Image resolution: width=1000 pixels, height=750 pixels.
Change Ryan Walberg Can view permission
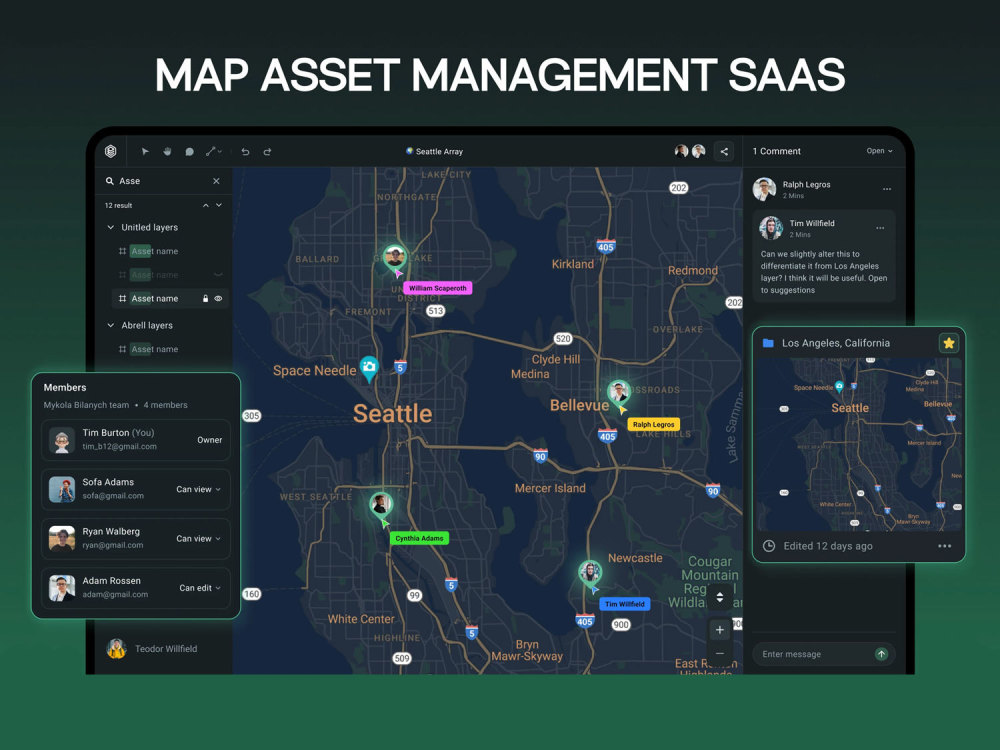198,538
